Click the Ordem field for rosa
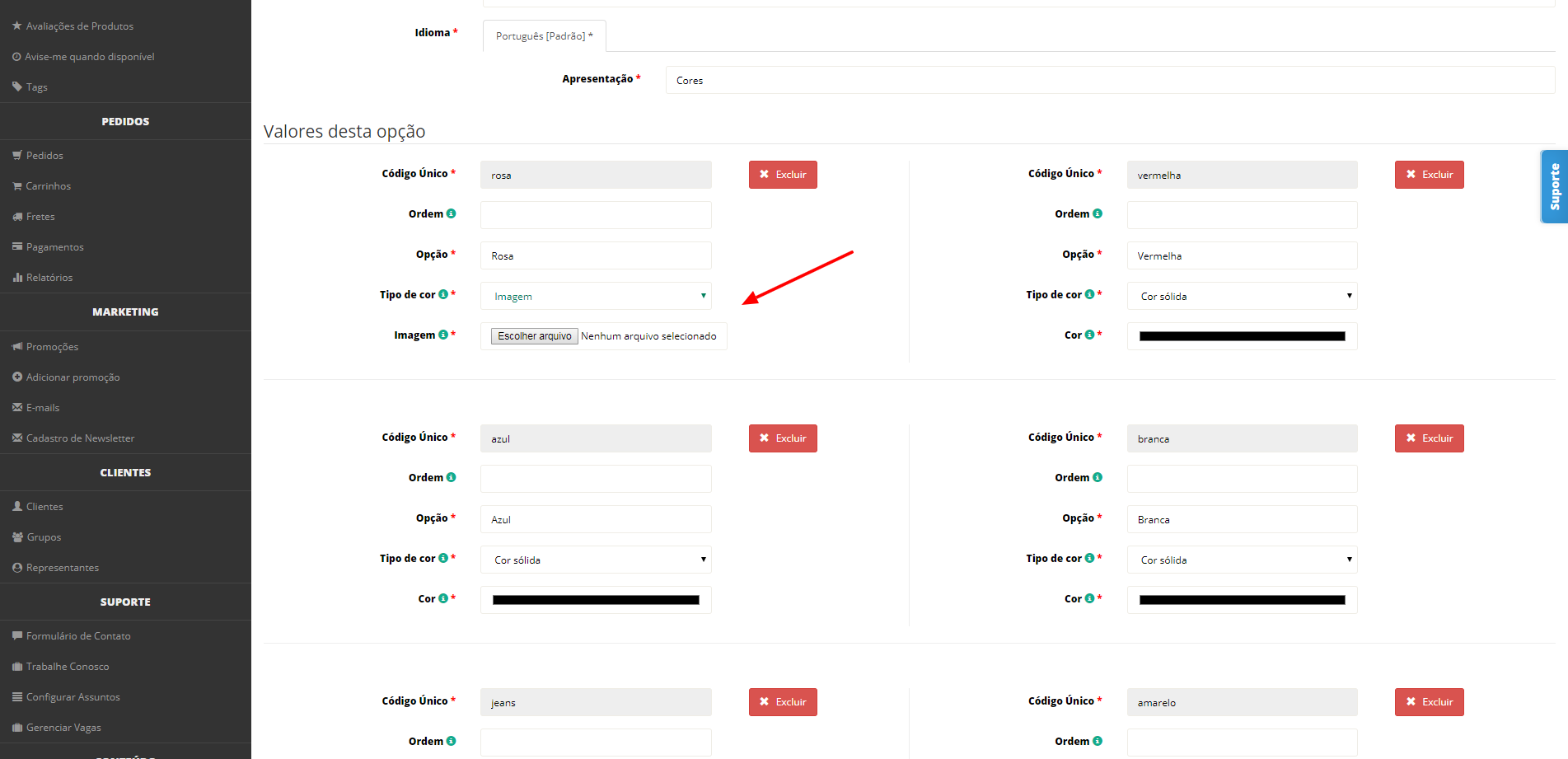 pos(596,215)
